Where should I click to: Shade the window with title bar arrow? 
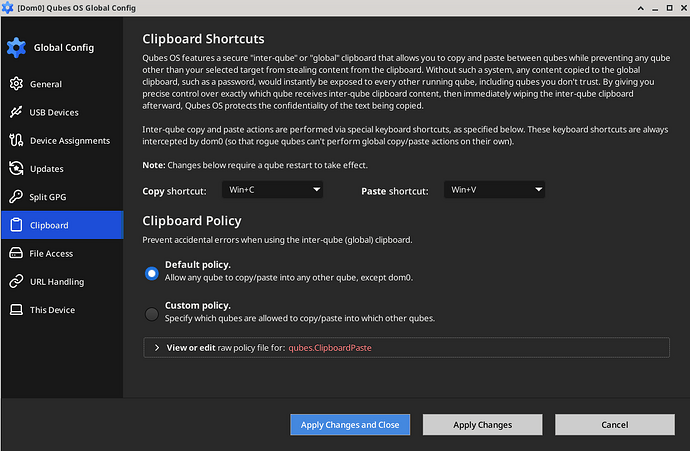click(641, 8)
